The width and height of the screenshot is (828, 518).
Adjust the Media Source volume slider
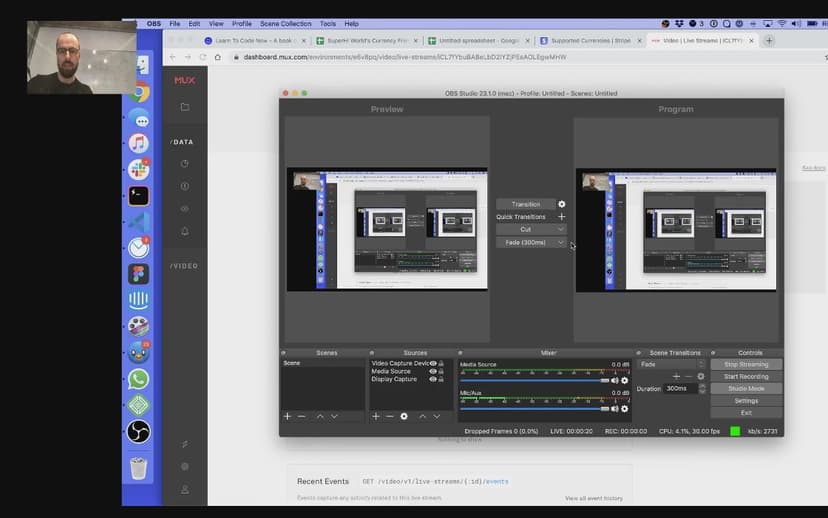605,380
